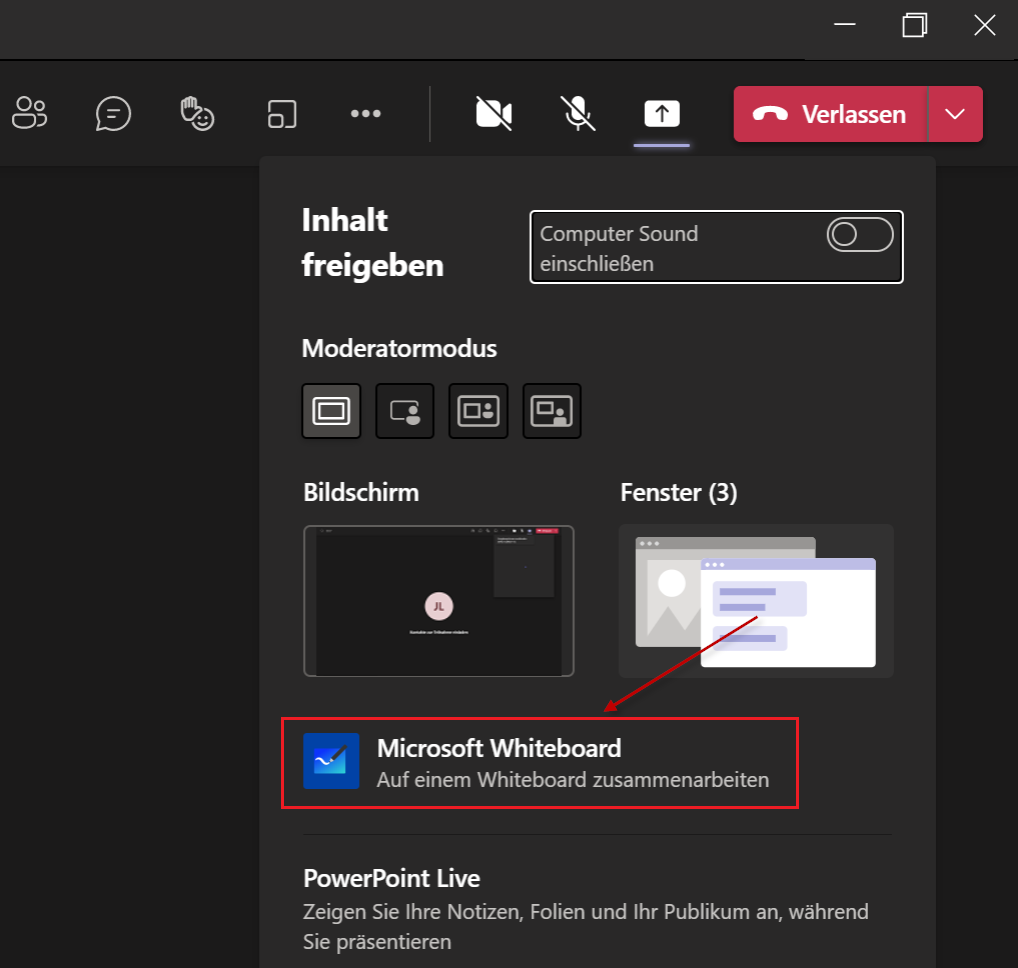Screen dimensions: 1018x968
Task: Minimize the Teams meeting window
Action: pyautogui.click(x=845, y=25)
